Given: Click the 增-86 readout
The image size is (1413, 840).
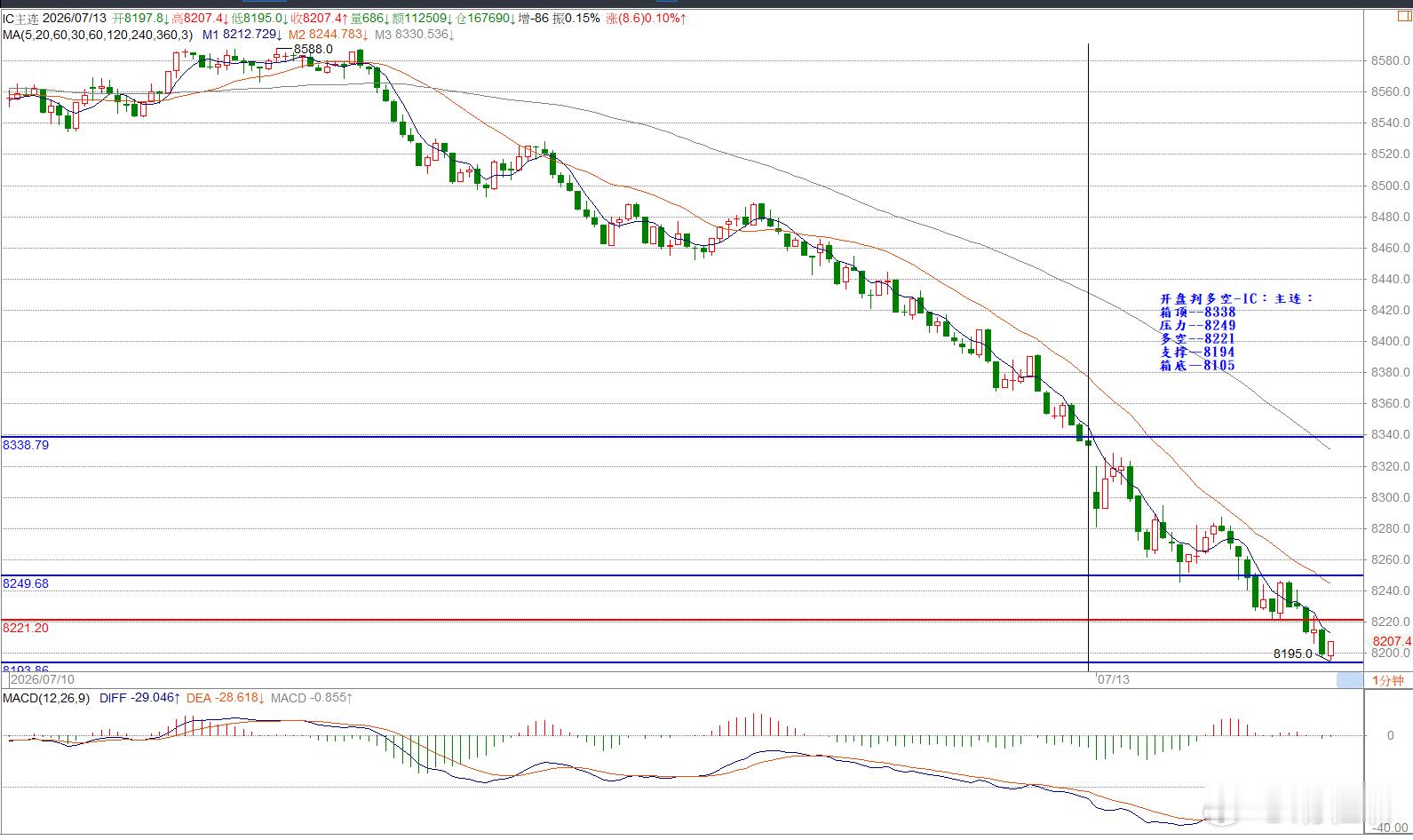Looking at the screenshot, I should [532, 19].
